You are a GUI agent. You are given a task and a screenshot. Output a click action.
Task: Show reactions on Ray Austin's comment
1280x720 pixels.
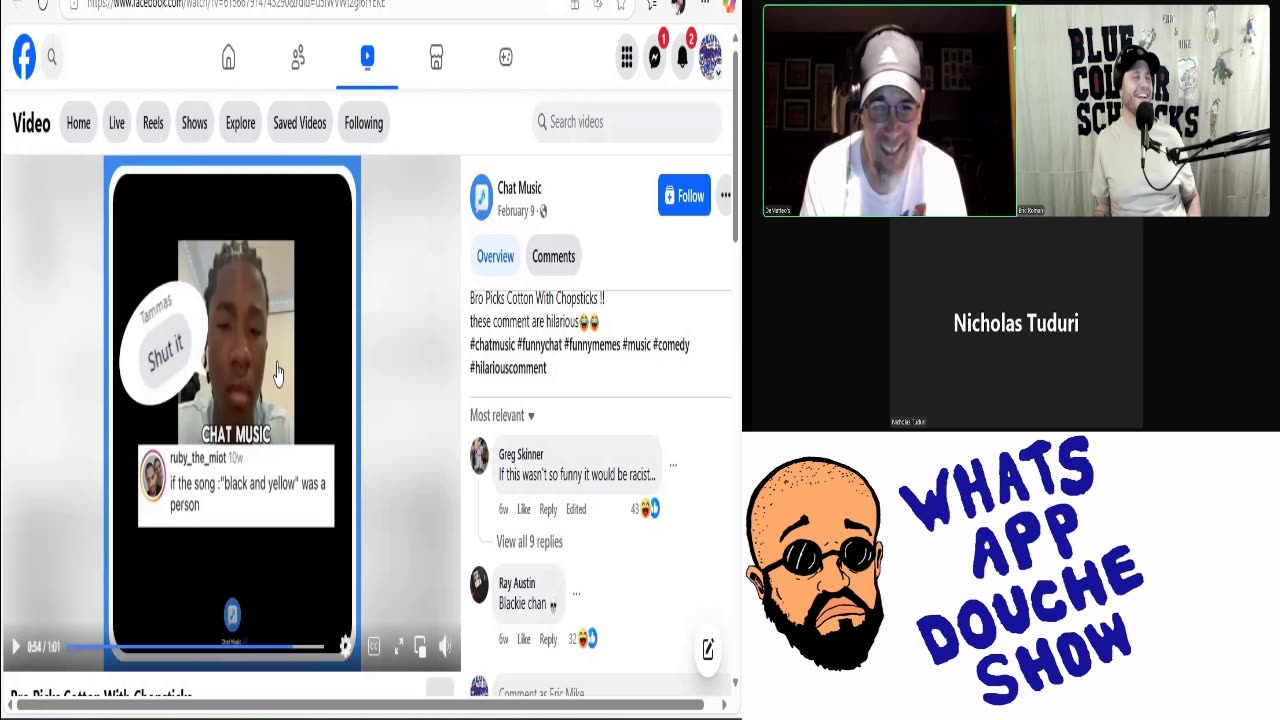pyautogui.click(x=583, y=639)
